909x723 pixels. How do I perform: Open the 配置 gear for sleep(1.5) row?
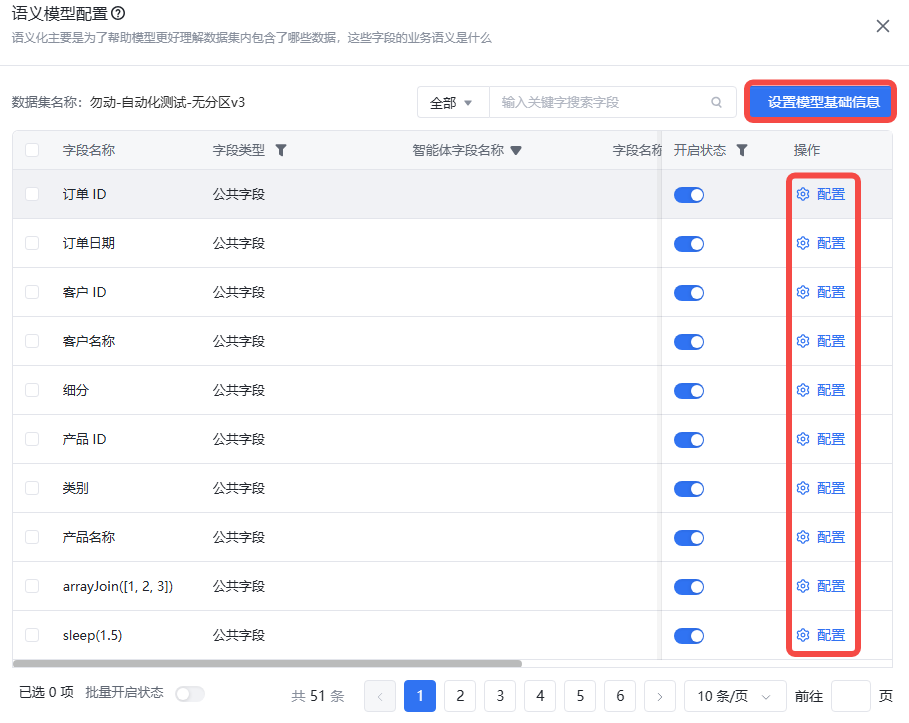coord(802,635)
